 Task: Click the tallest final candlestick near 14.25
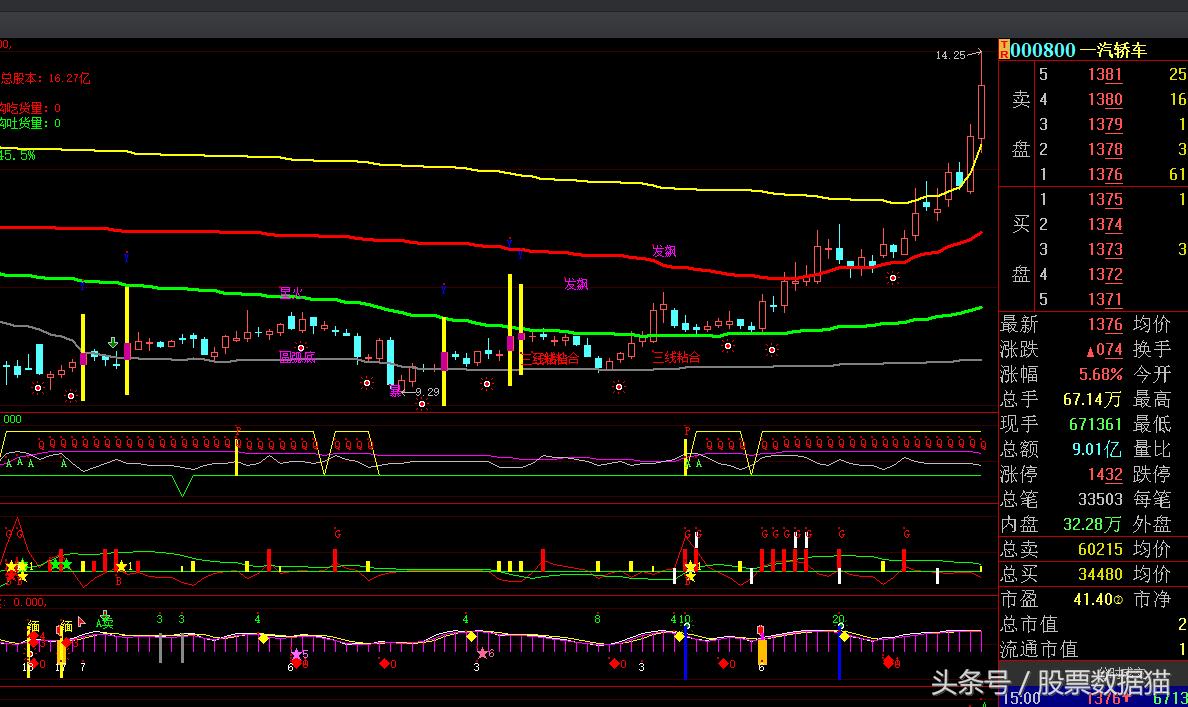coord(981,110)
